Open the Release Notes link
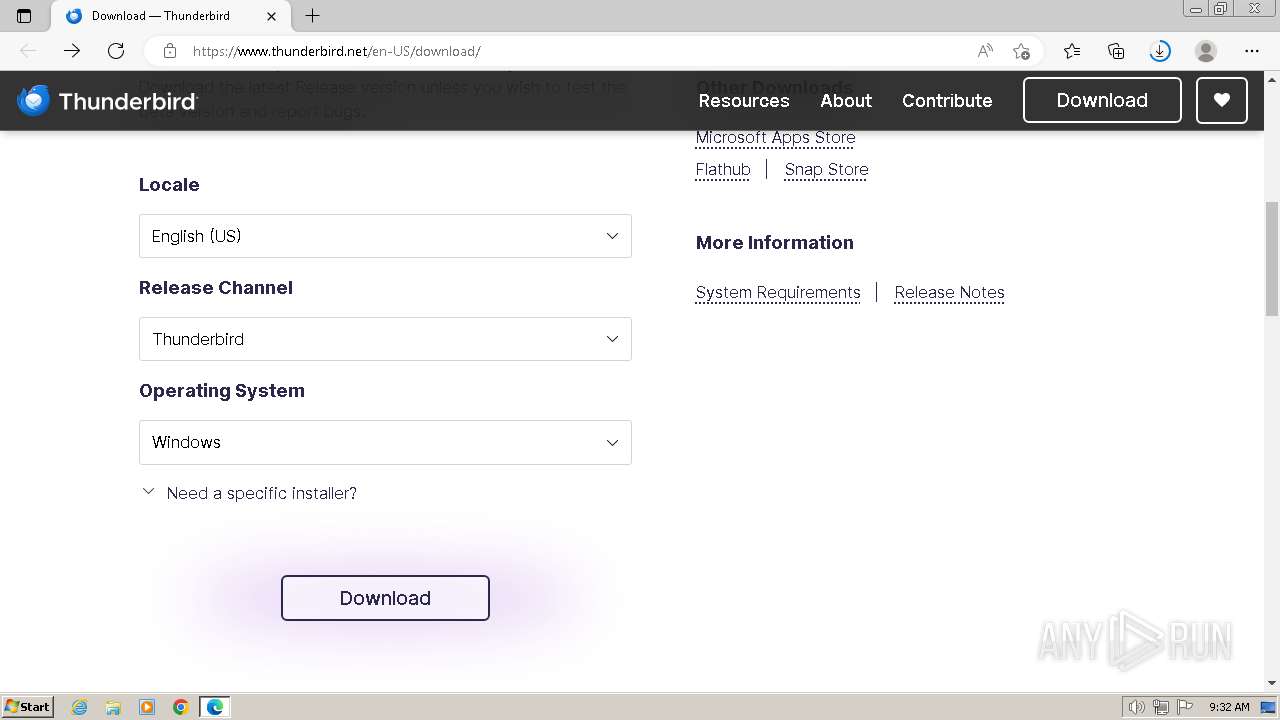This screenshot has height=720, width=1280. pyautogui.click(x=949, y=293)
